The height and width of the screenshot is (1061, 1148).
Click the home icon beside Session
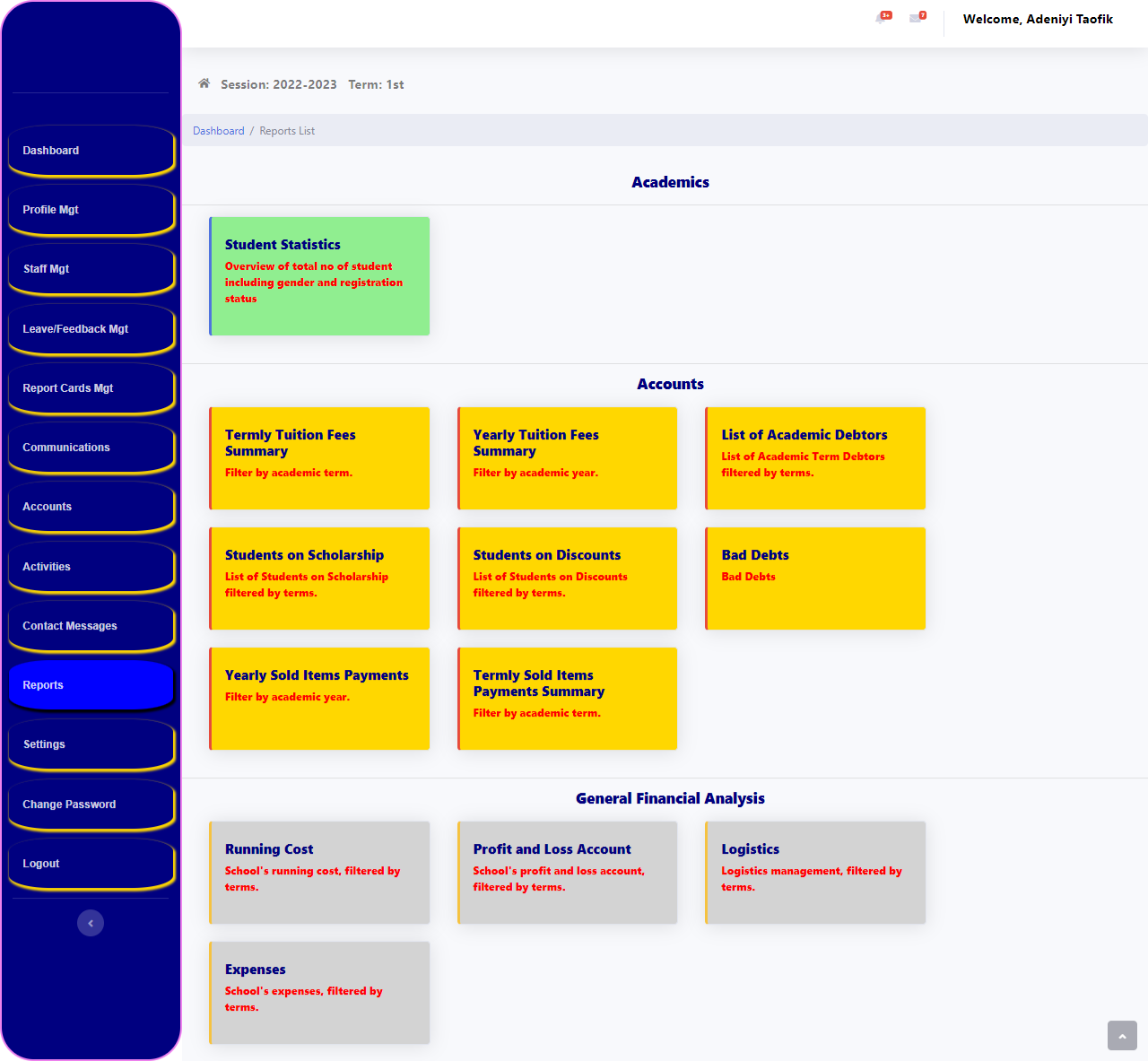[204, 83]
